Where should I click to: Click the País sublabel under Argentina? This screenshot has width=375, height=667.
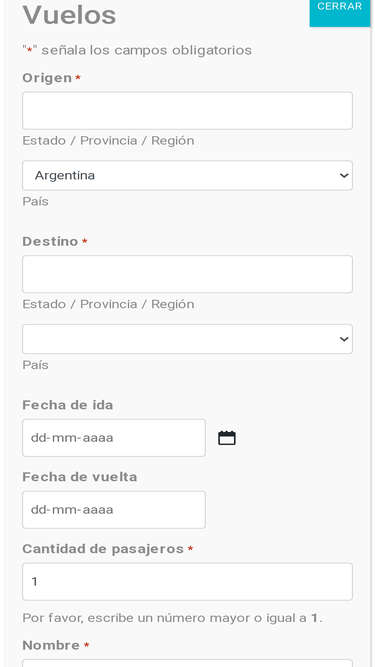[35, 201]
